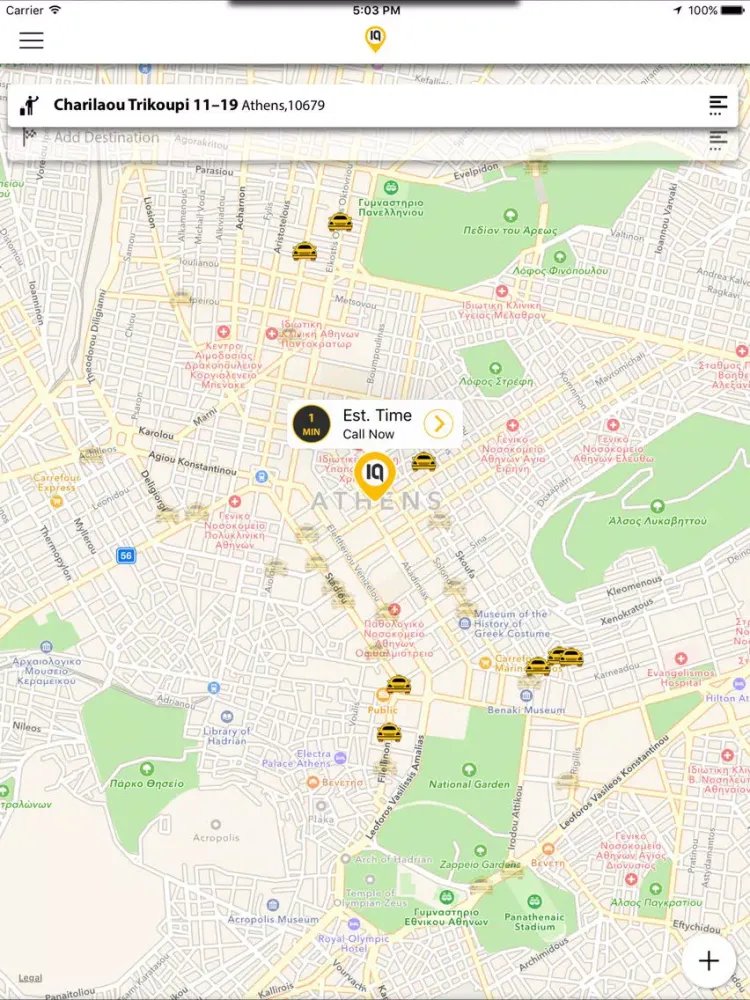This screenshot has width=750, height=1000.
Task: Tap the Royal Olympic Hotel marker
Action: pos(354,925)
